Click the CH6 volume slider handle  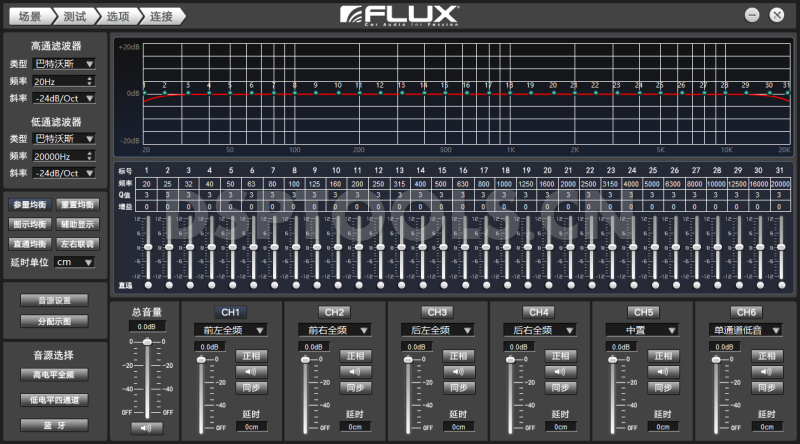(716, 359)
